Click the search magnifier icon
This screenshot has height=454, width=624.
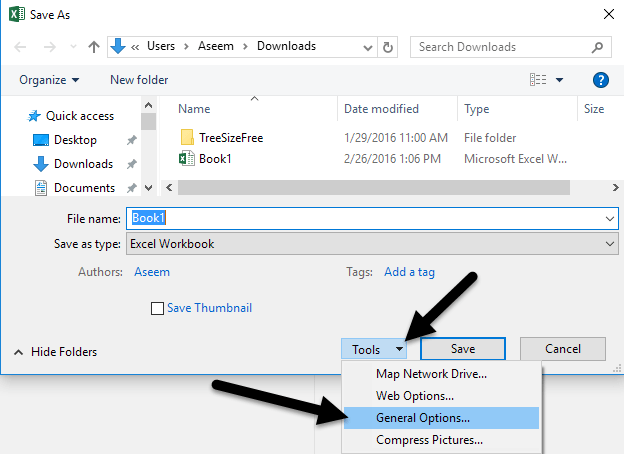pyautogui.click(x=597, y=47)
